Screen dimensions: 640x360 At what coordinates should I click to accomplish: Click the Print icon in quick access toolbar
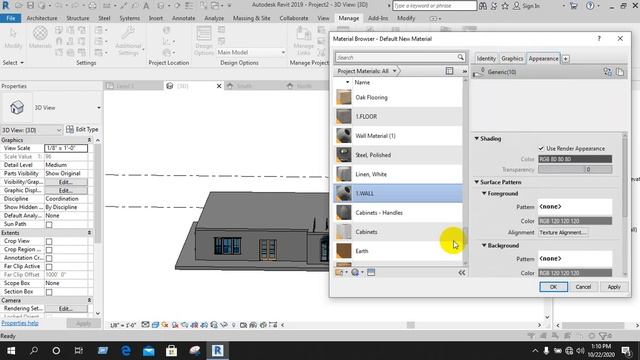pos(93,6)
